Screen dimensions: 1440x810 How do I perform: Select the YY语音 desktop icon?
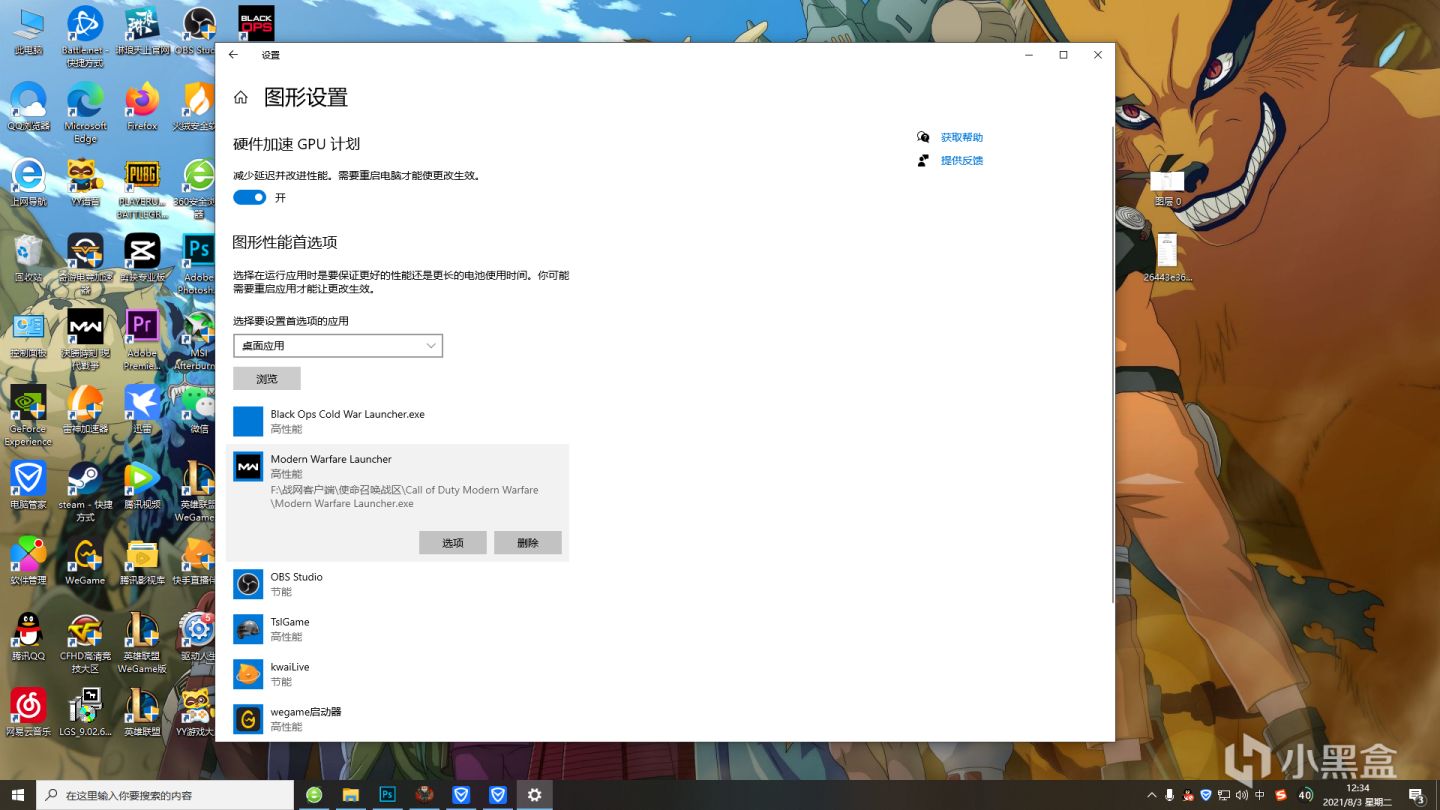(x=85, y=183)
